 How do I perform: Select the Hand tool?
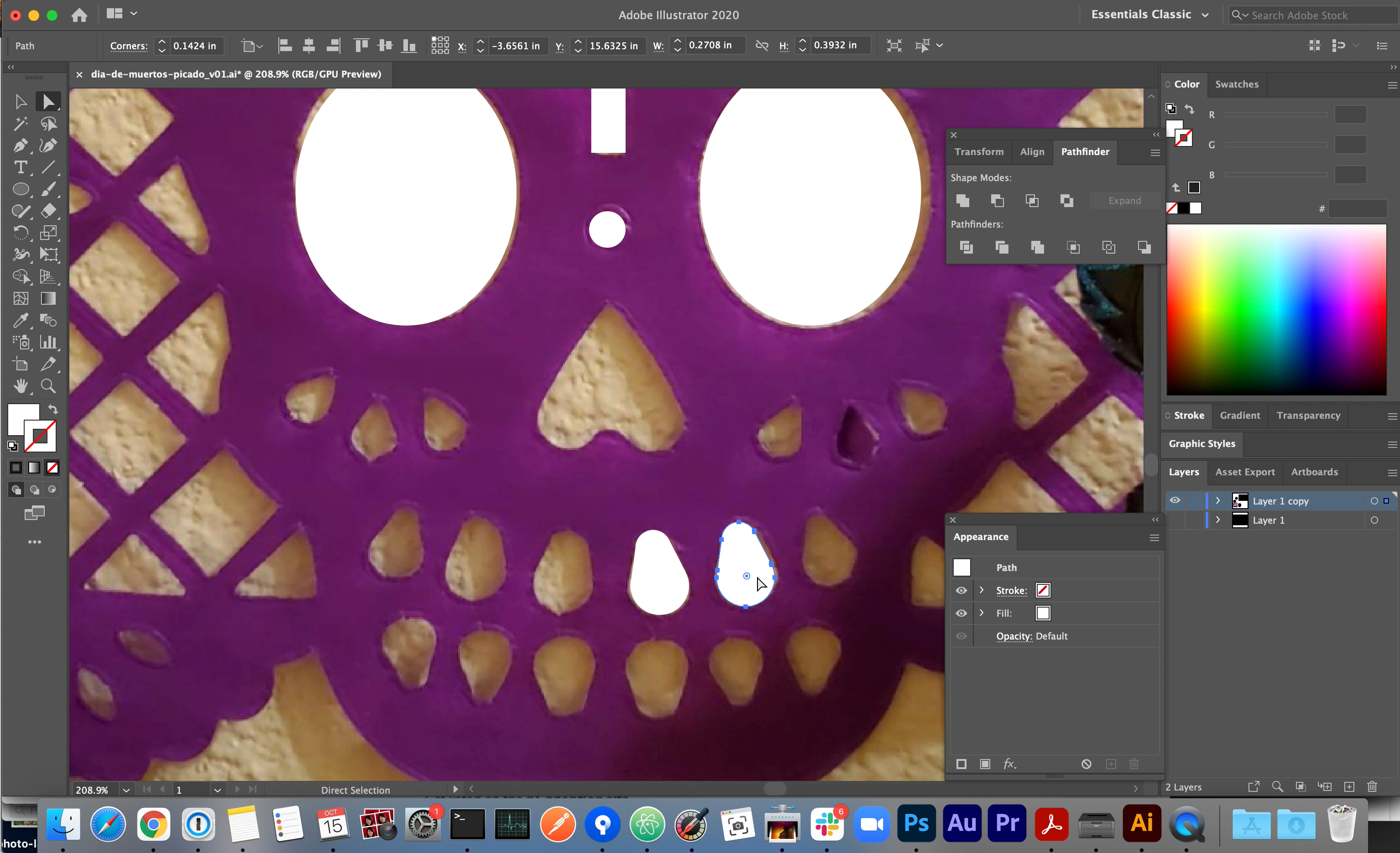pos(21,385)
